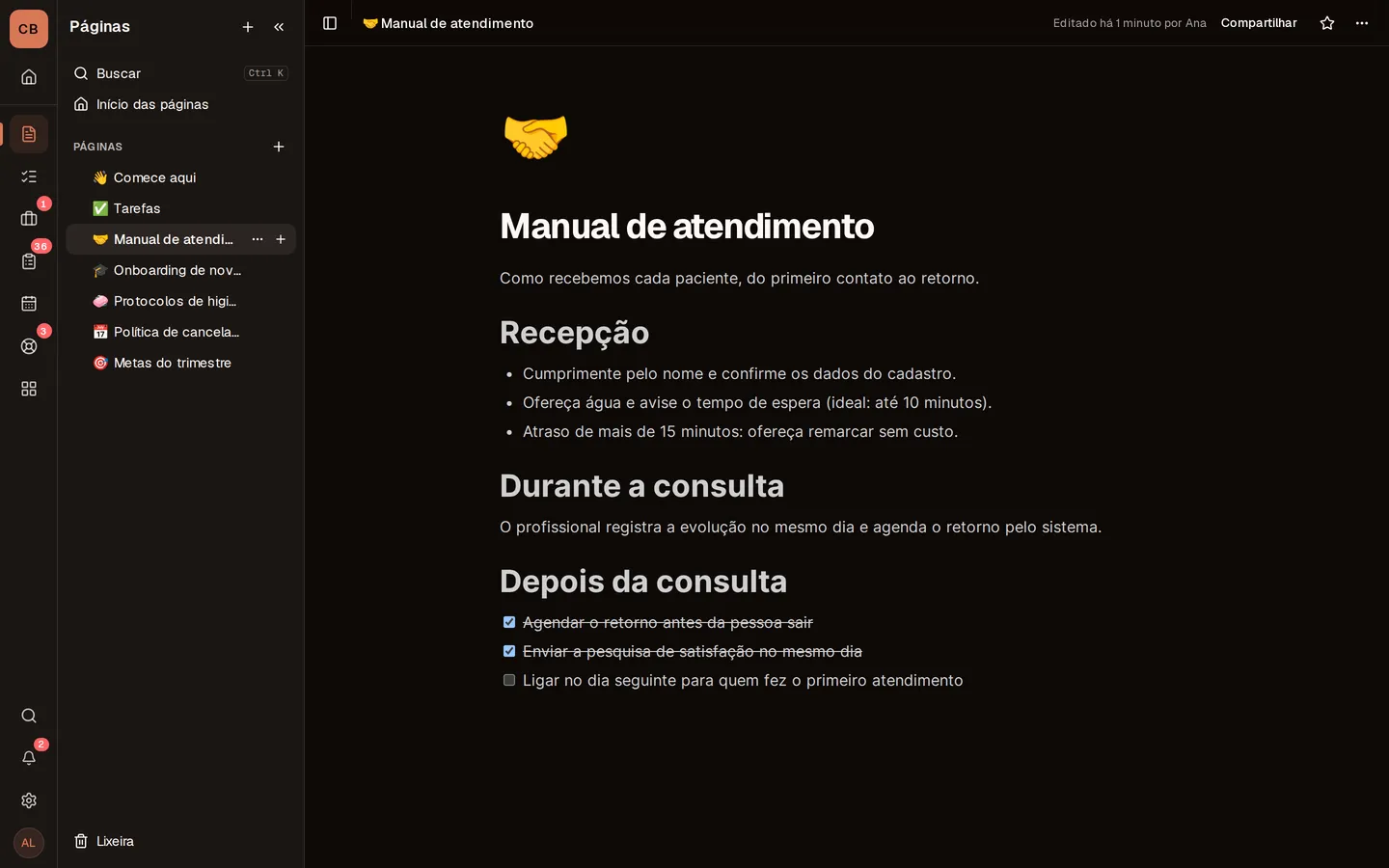
Task: Open the task list icon in the rail
Action: tap(29, 176)
